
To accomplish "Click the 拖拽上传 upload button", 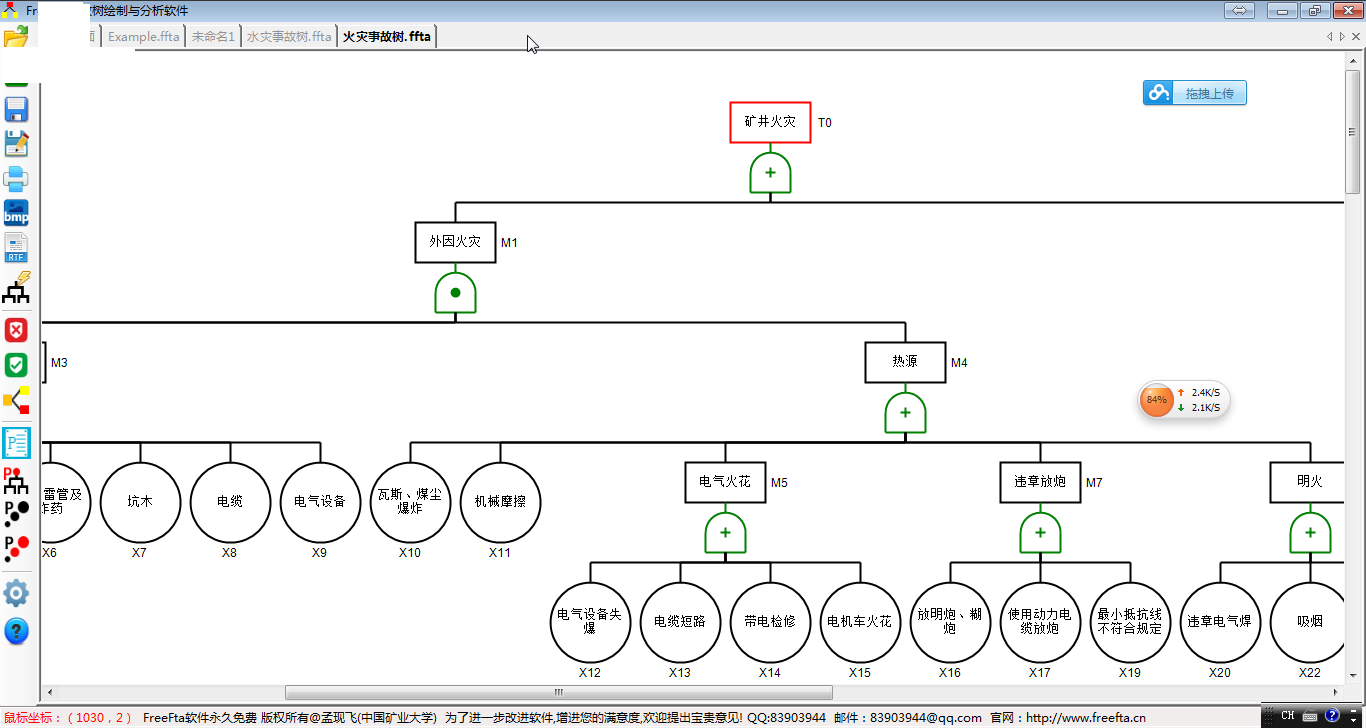I will 1195,93.
